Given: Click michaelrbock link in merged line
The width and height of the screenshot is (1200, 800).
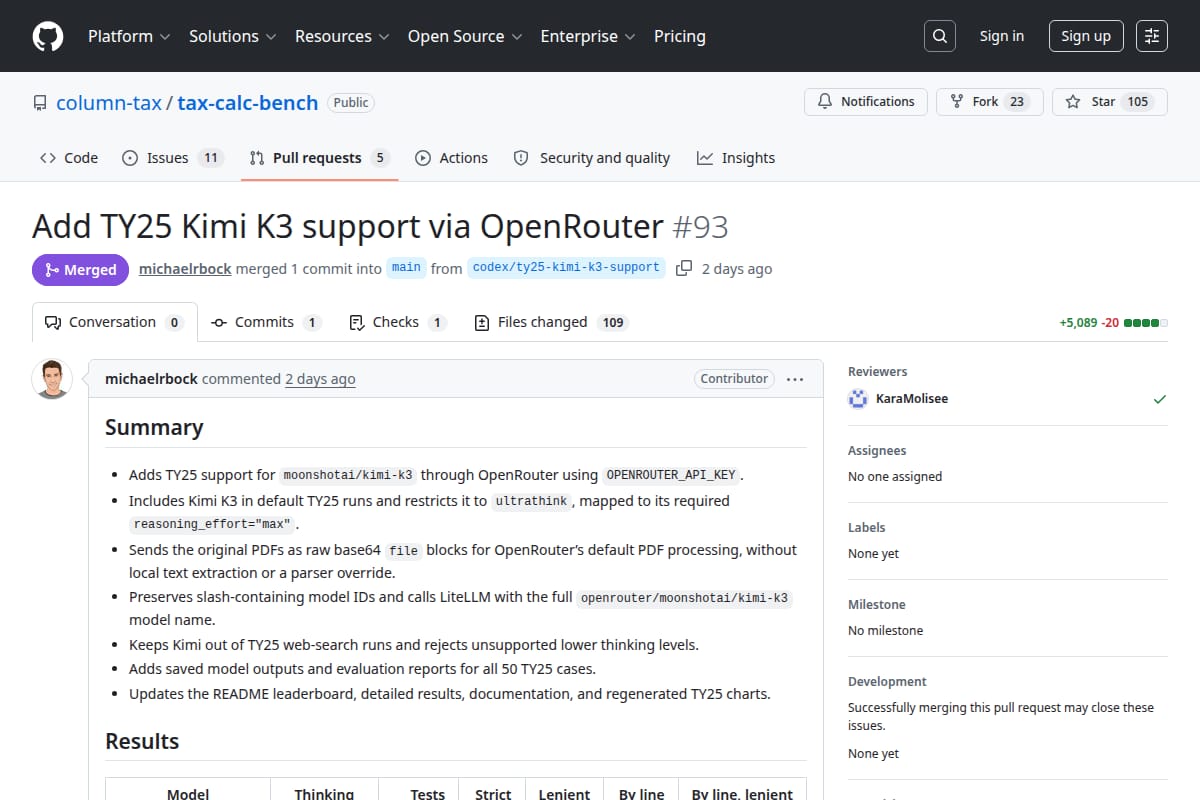Looking at the screenshot, I should pyautogui.click(x=185, y=268).
